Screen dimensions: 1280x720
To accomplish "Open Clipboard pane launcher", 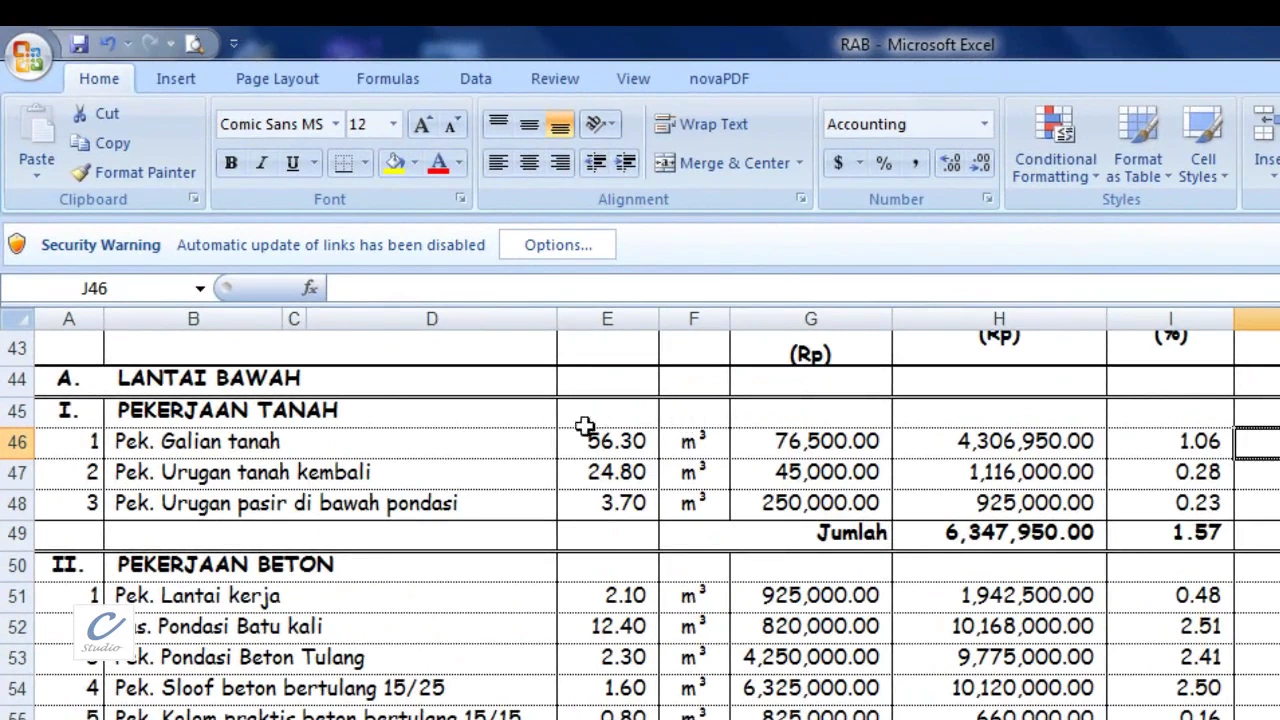I will pos(194,199).
